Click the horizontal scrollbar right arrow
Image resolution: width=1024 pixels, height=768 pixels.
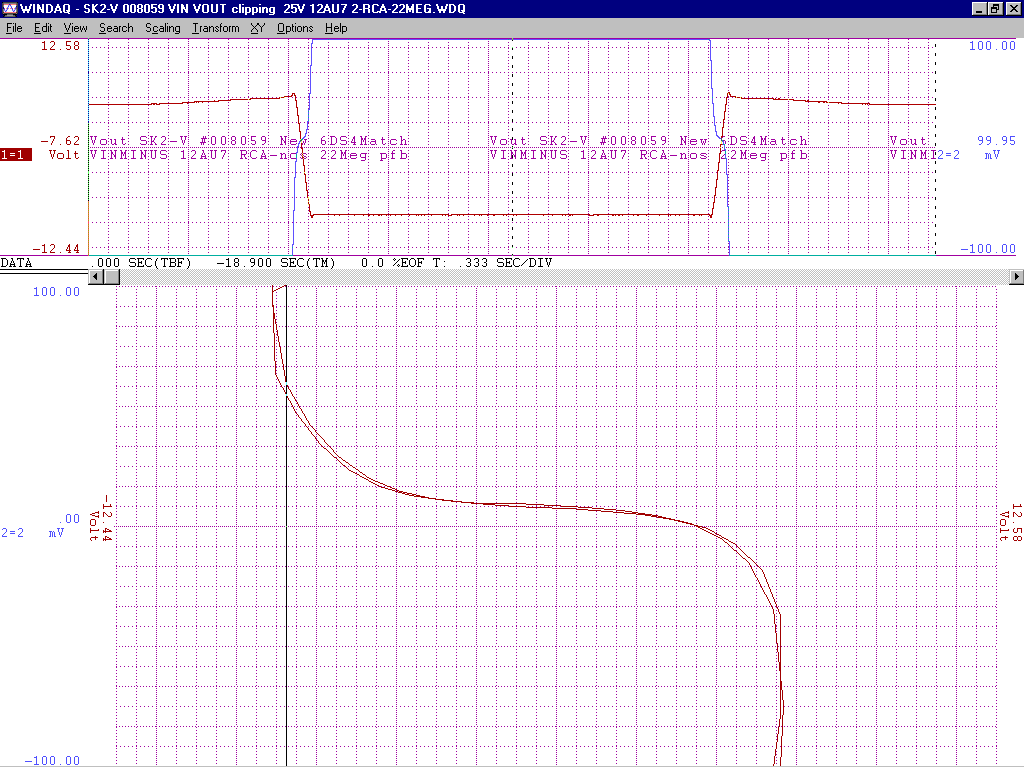coord(1016,276)
